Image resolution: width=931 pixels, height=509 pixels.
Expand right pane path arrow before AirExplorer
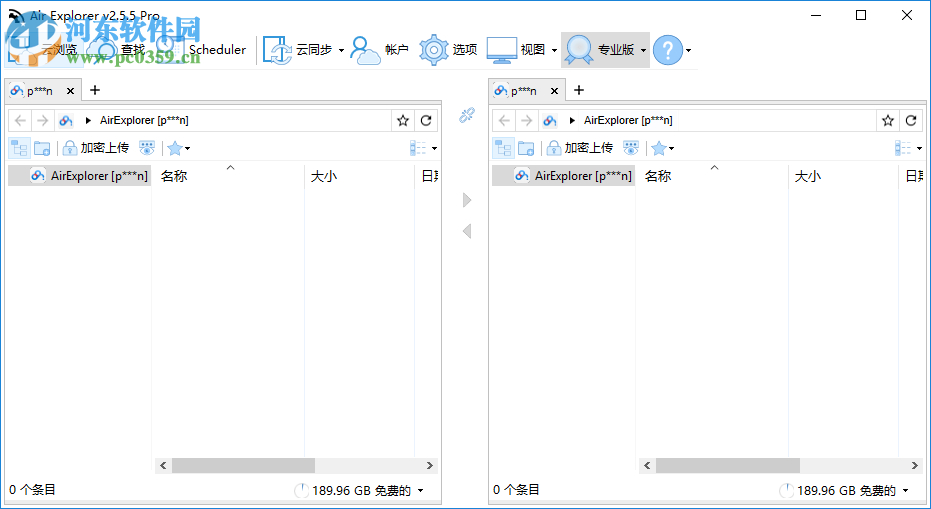(572, 121)
